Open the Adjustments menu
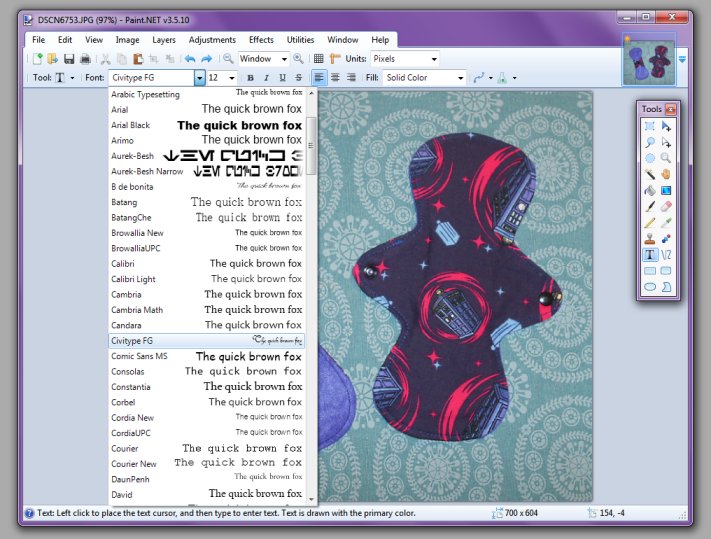Viewport: 711px width, 539px height. point(212,39)
